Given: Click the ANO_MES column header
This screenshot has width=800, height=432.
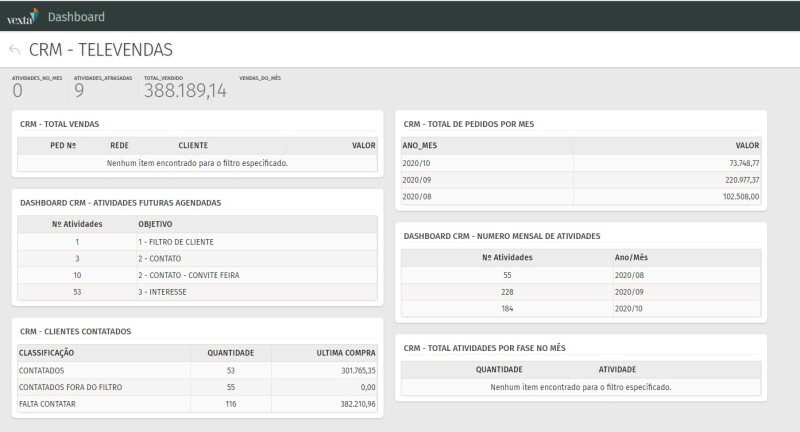Looking at the screenshot, I should (x=422, y=145).
